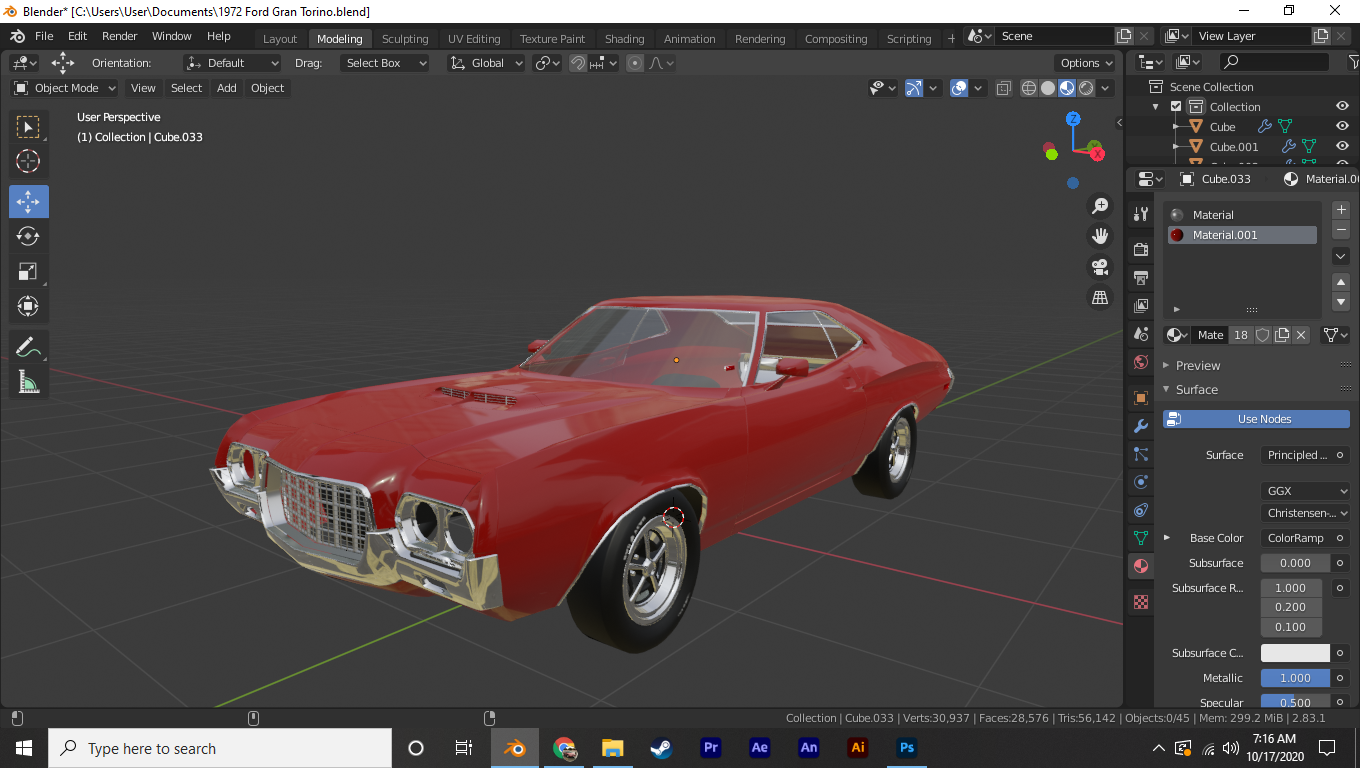The height and width of the screenshot is (768, 1360).
Task: Toggle fake user shield icon for material
Action: [x=1263, y=335]
